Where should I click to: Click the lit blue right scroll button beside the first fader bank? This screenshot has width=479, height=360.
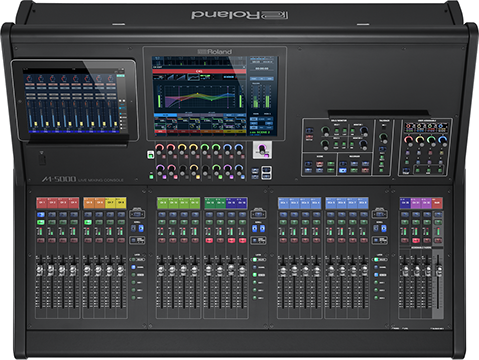[x=141, y=228]
